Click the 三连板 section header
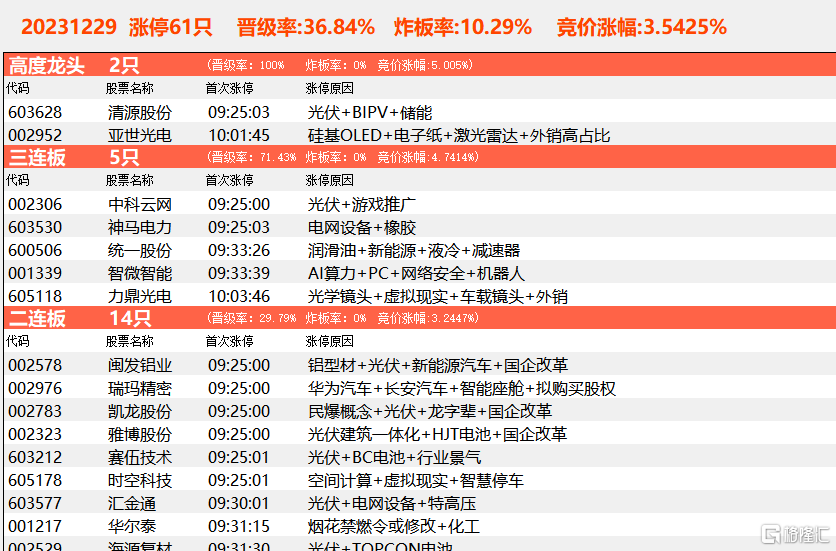Image resolution: width=836 pixels, height=551 pixels. (x=420, y=157)
